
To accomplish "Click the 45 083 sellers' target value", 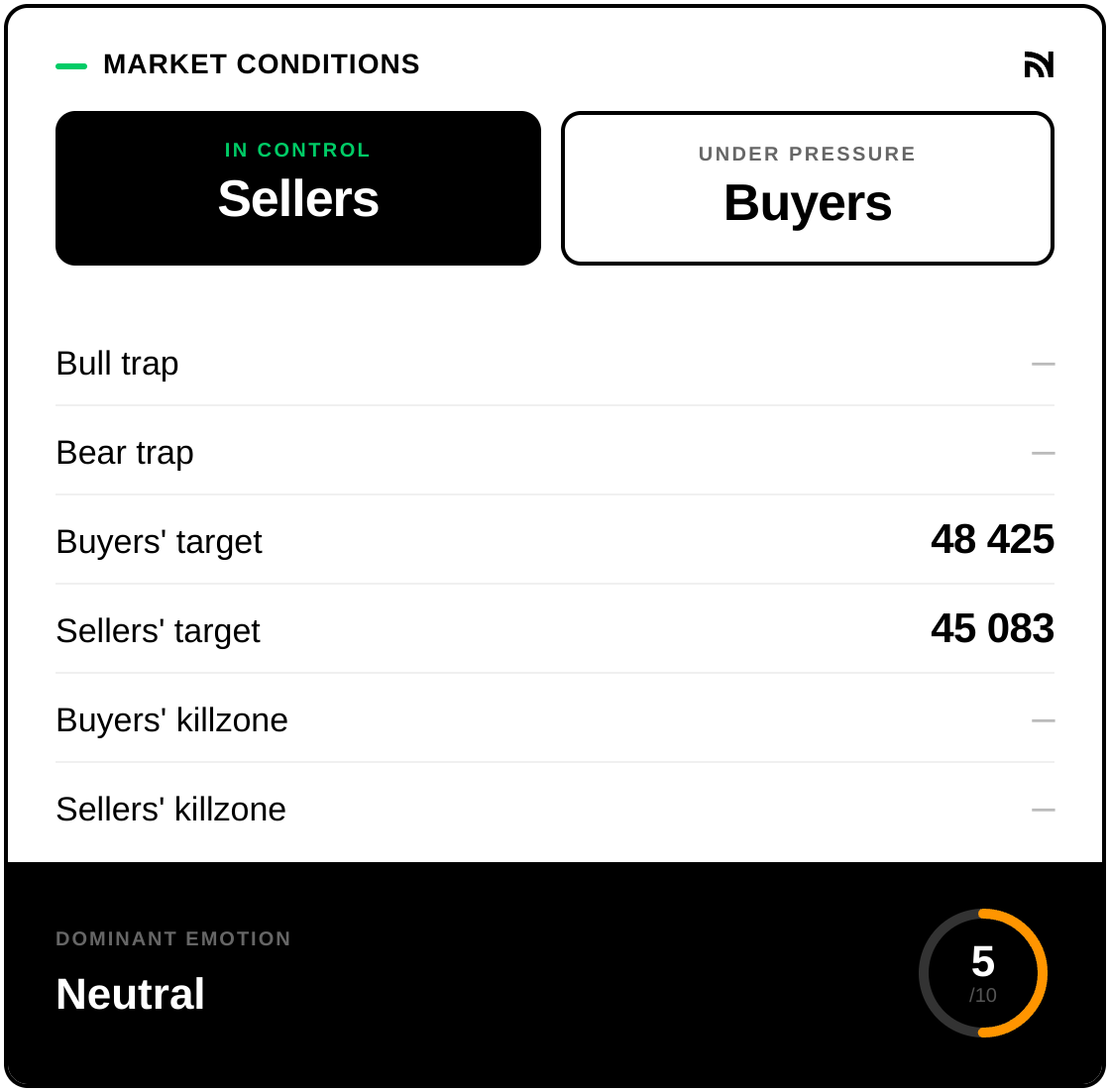I will point(992,629).
